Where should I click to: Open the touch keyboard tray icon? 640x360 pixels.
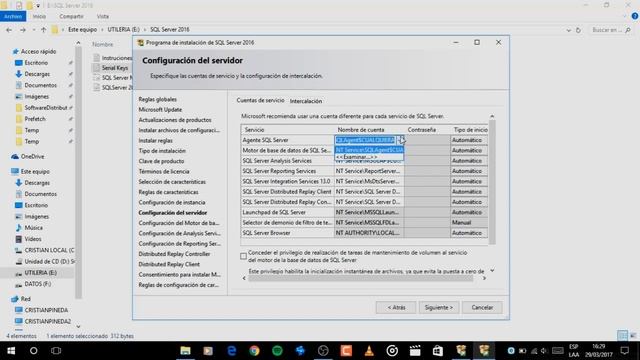[x=558, y=351]
